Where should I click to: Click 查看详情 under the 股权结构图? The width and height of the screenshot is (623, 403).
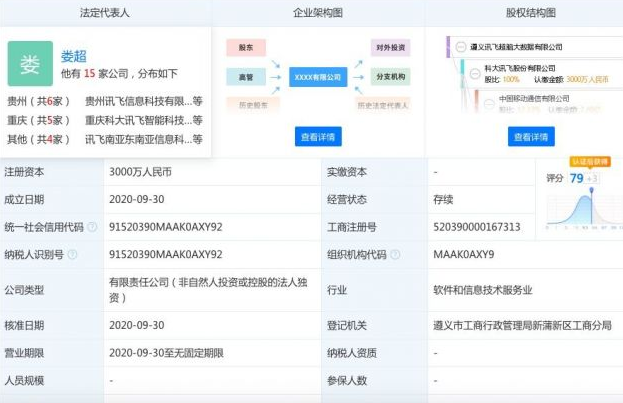coord(531,136)
